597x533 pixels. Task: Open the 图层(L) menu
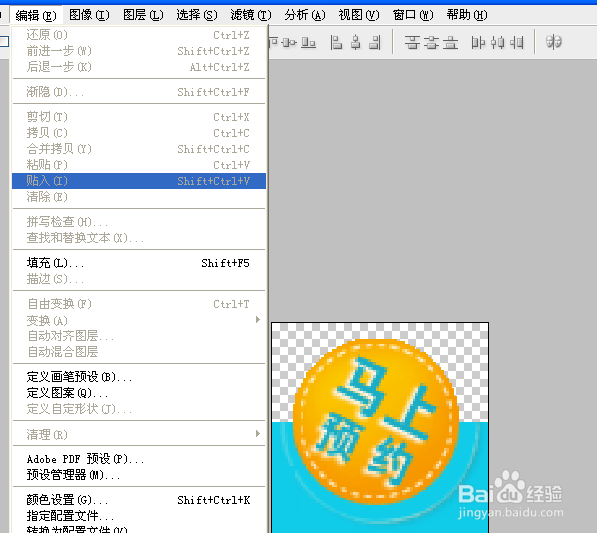[143, 15]
